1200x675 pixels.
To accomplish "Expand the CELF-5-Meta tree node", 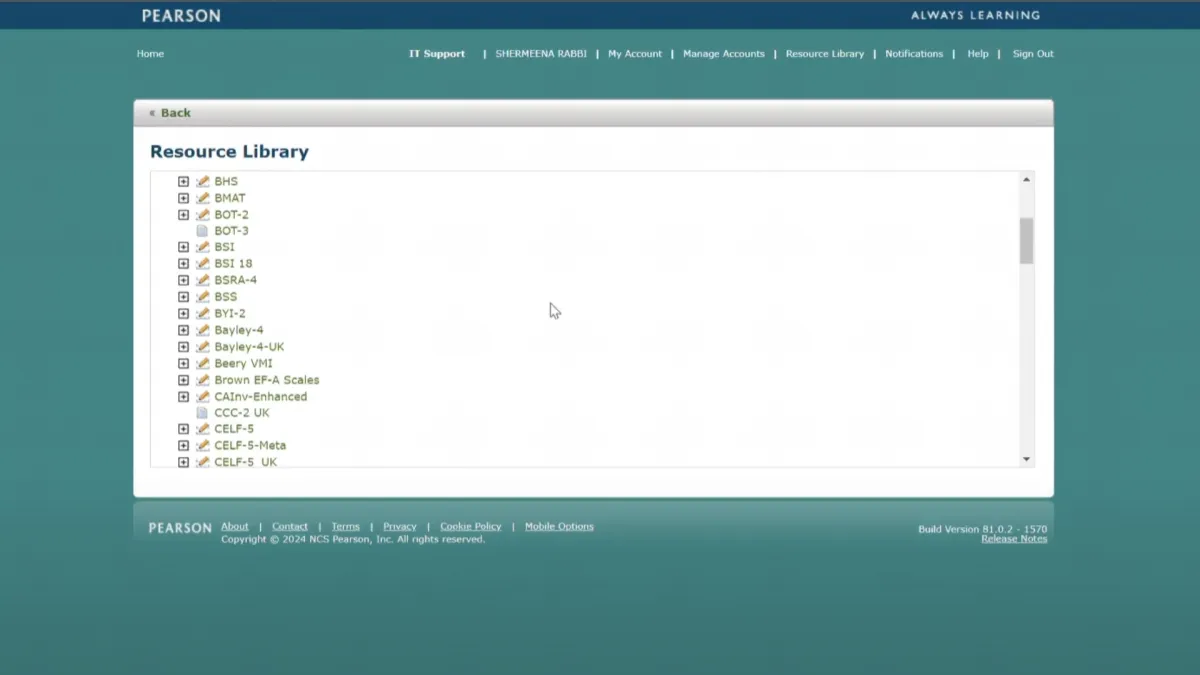I will [x=183, y=446].
